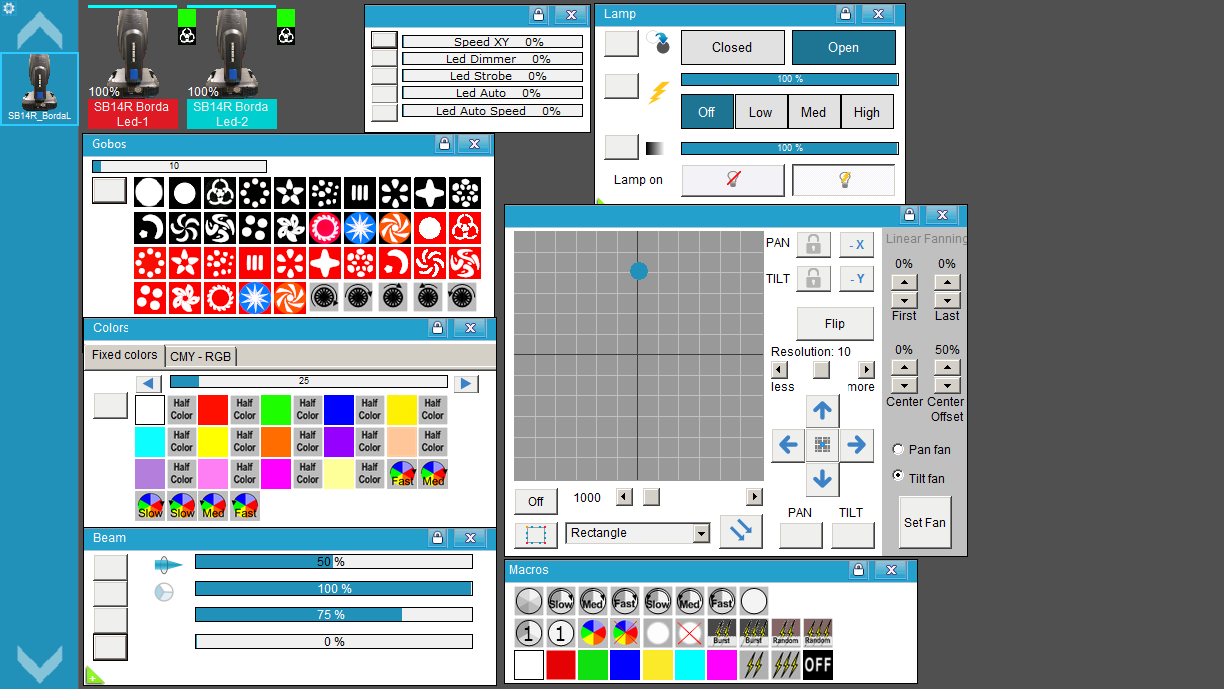Click the -Y invert tilt button
Image resolution: width=1224 pixels, height=689 pixels.
tap(856, 279)
